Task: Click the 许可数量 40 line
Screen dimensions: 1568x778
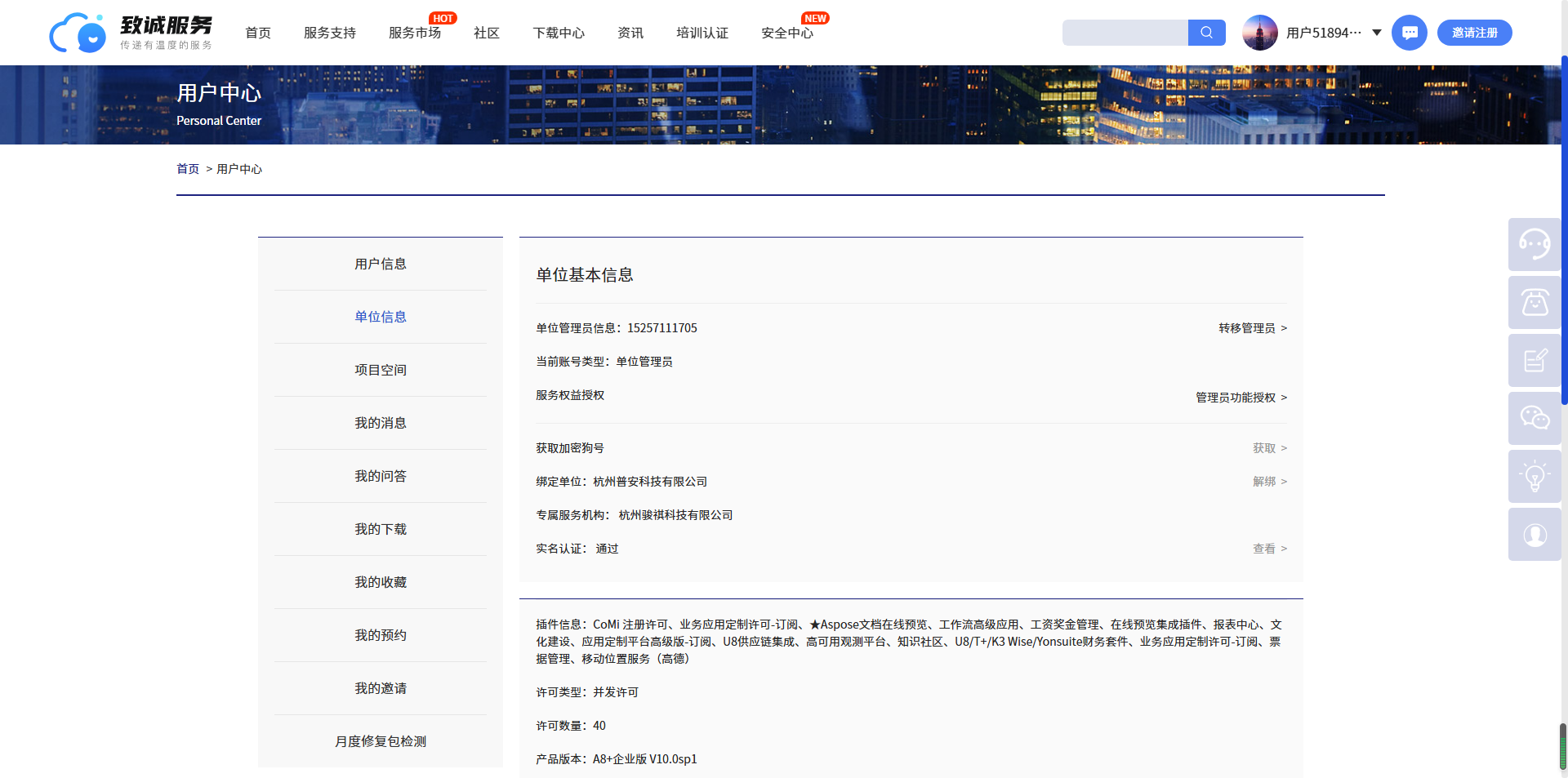Action: click(x=571, y=726)
